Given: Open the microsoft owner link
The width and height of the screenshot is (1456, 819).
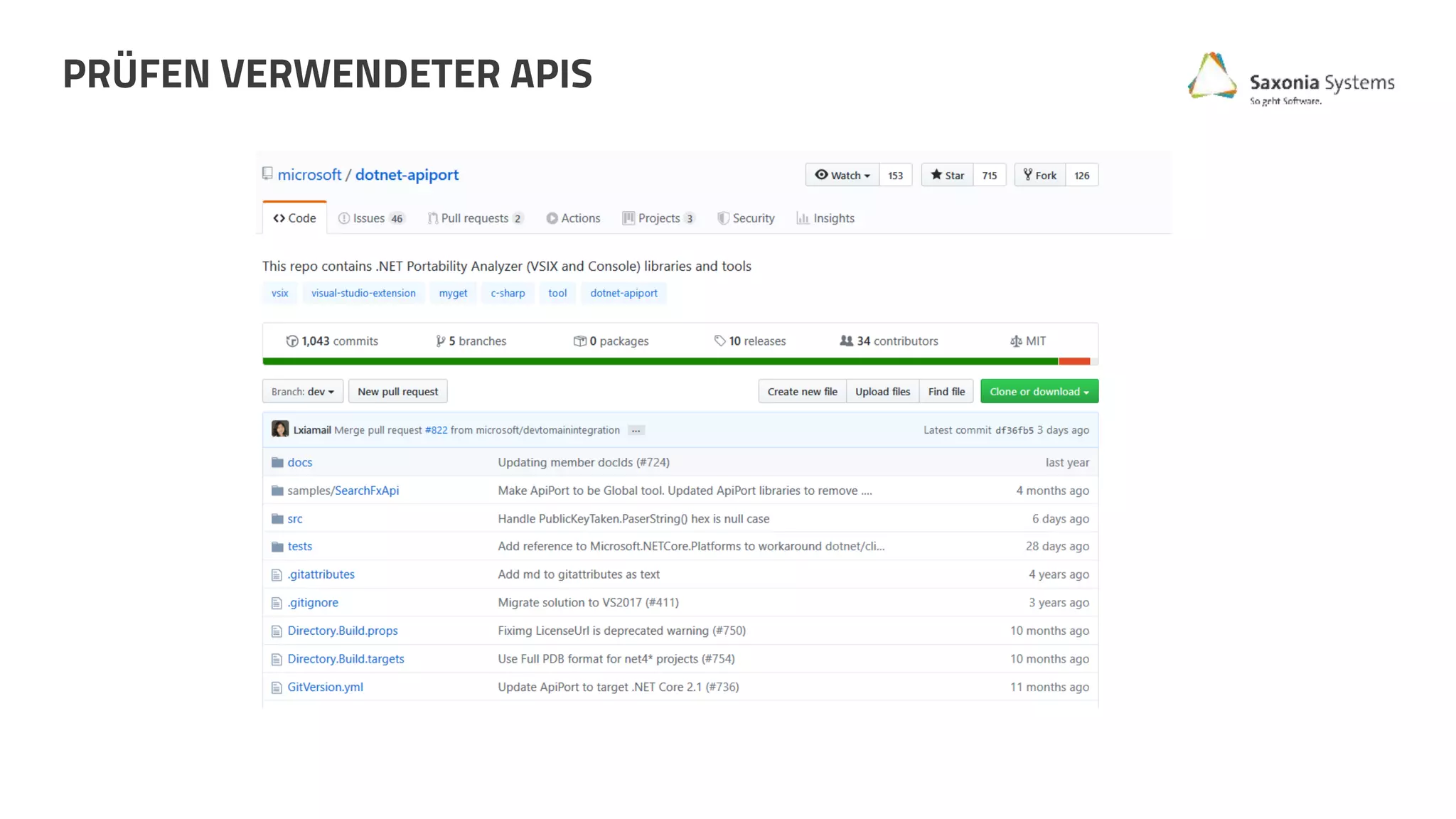Looking at the screenshot, I should click(x=309, y=175).
